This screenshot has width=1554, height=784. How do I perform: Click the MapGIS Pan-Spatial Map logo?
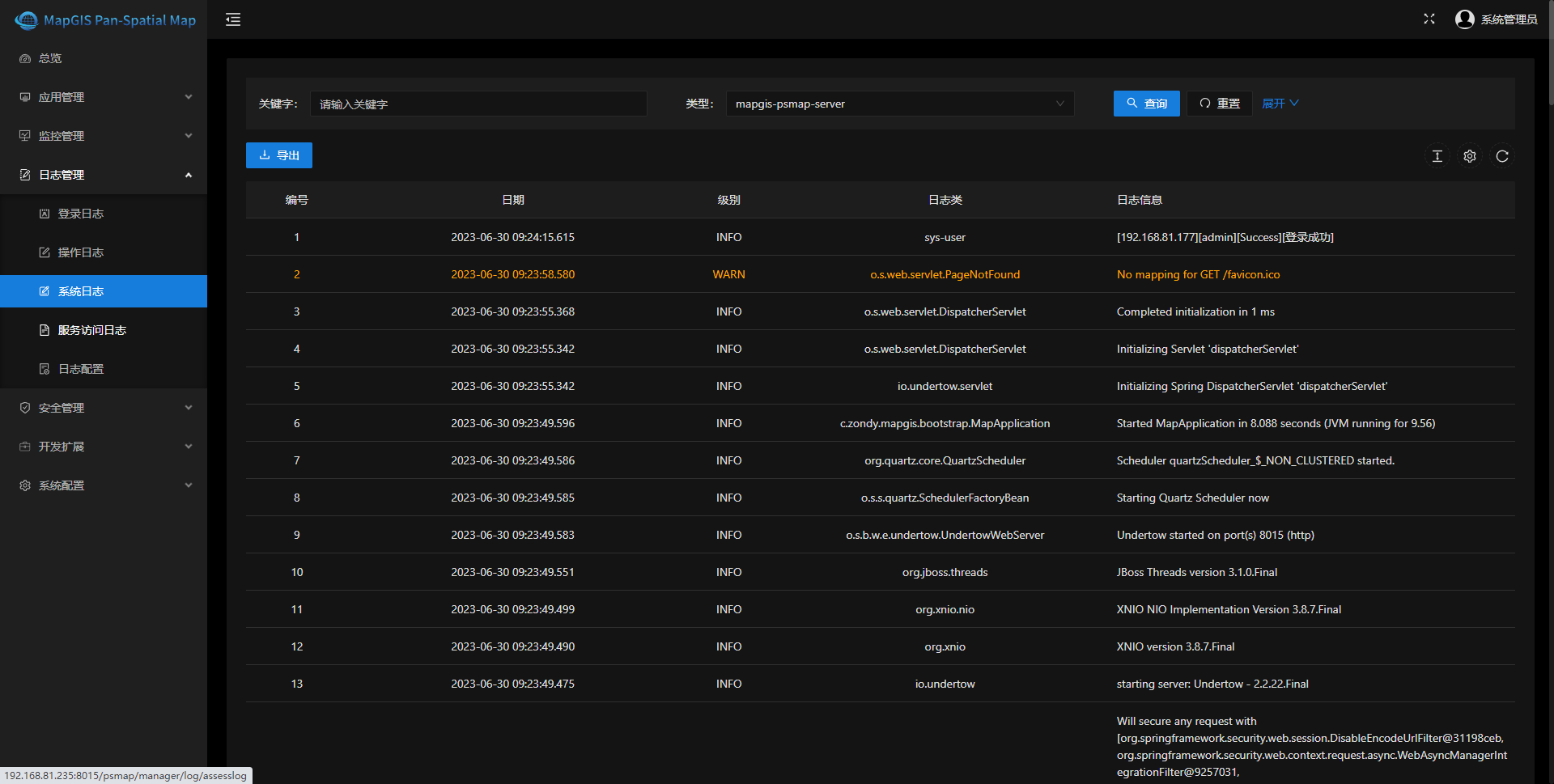(x=105, y=19)
